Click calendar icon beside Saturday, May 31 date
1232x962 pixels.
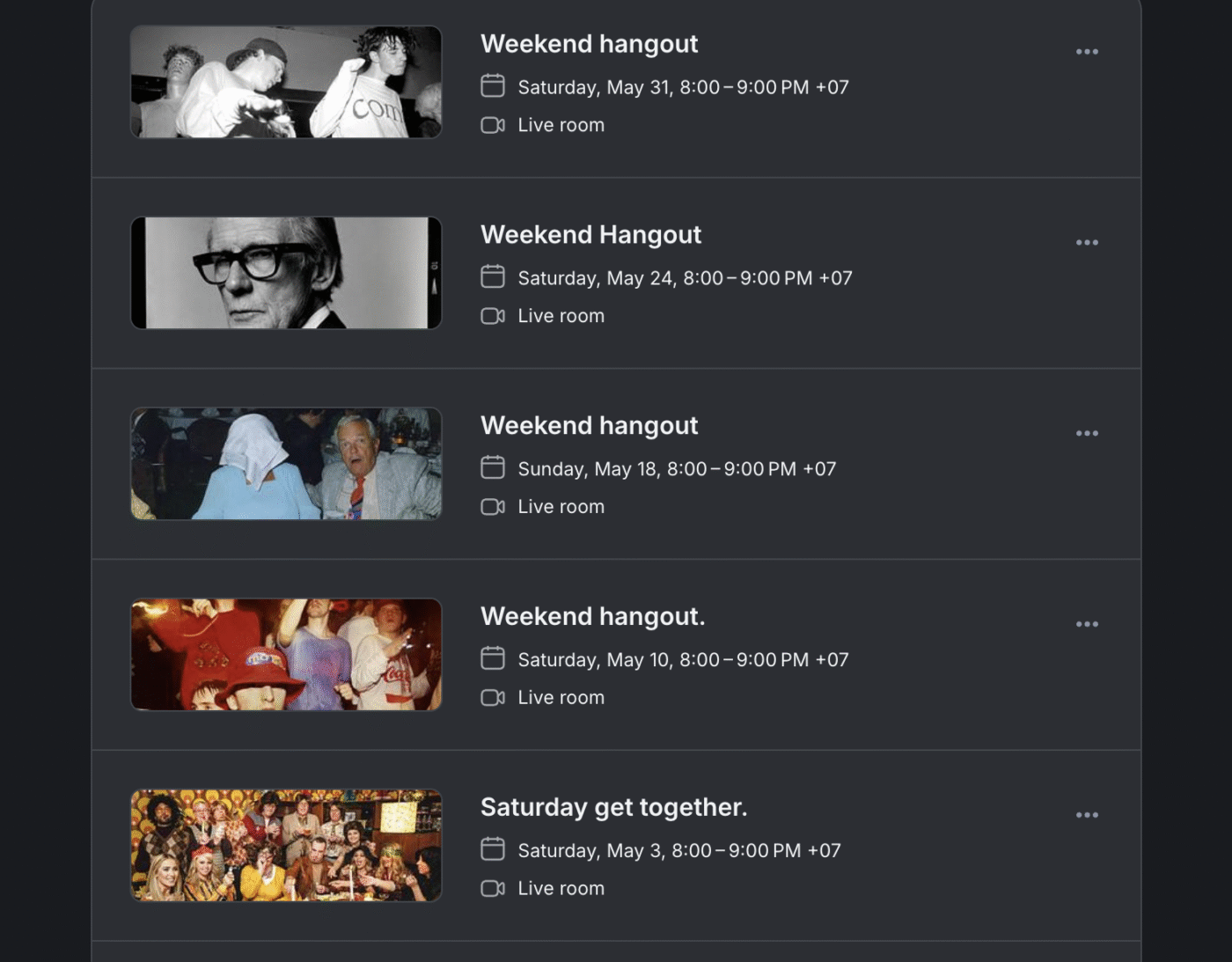tap(493, 86)
